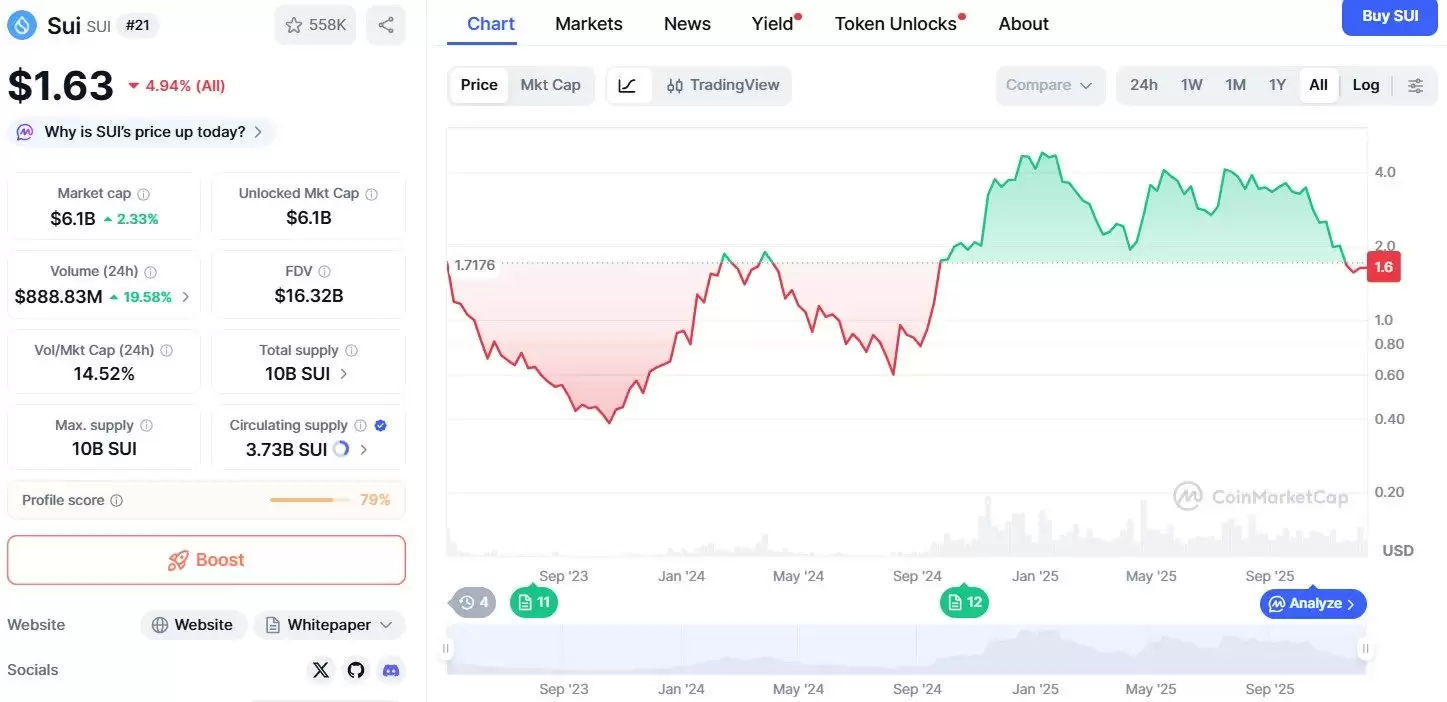Select the line chart icon

[x=629, y=85]
